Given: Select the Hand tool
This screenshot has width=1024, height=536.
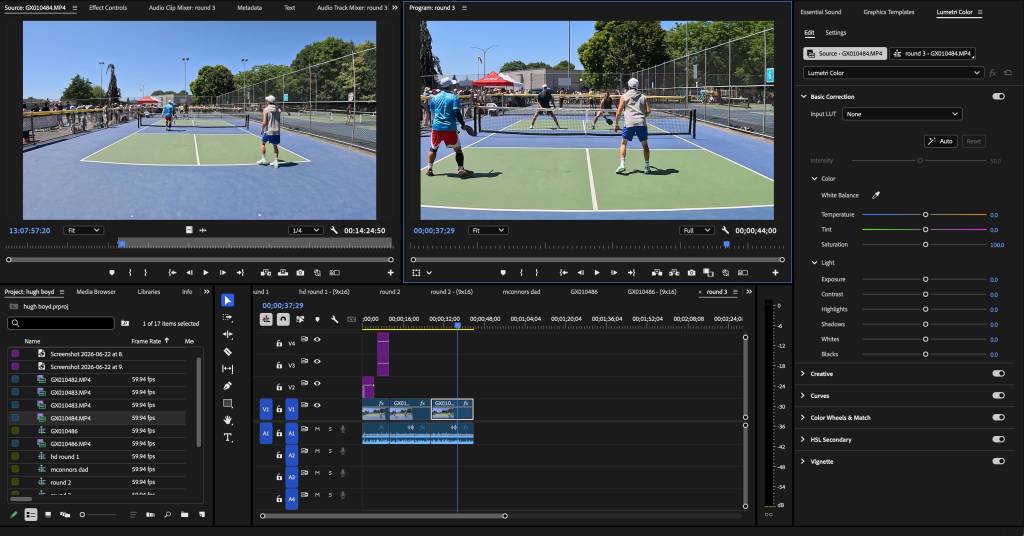Looking at the screenshot, I should point(227,420).
